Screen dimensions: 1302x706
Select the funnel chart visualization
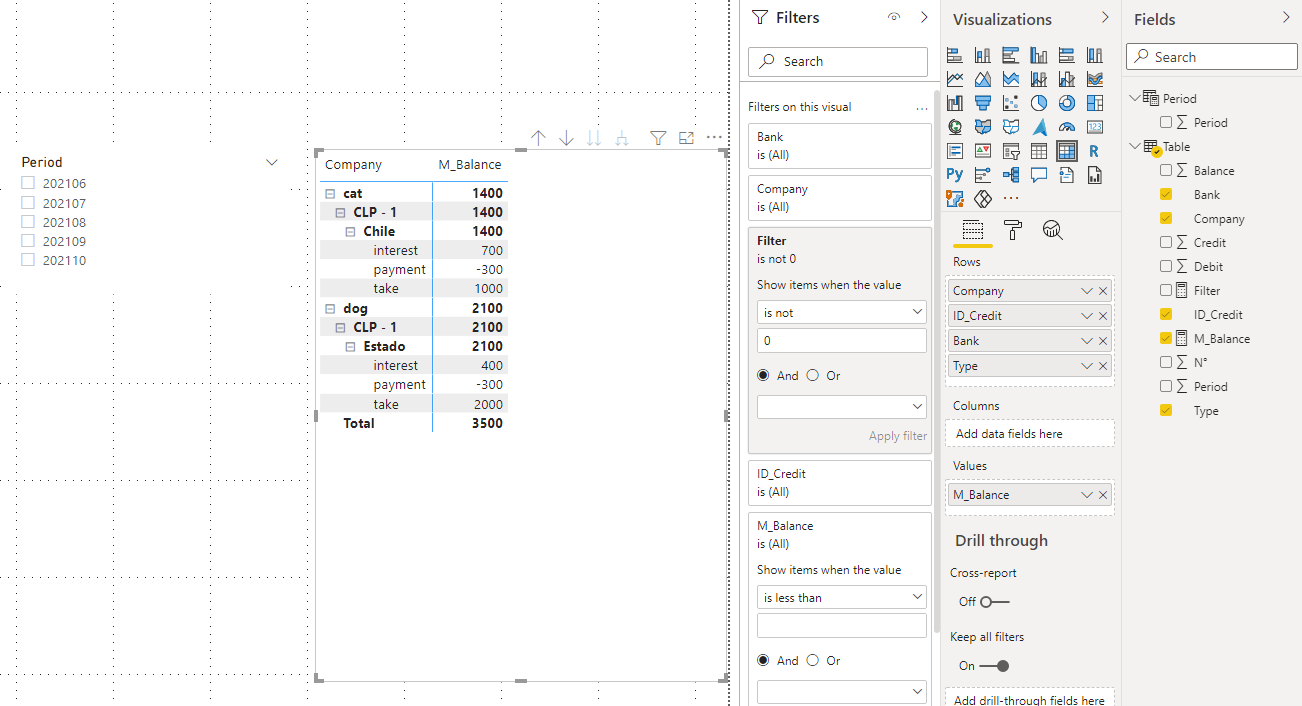[983, 102]
